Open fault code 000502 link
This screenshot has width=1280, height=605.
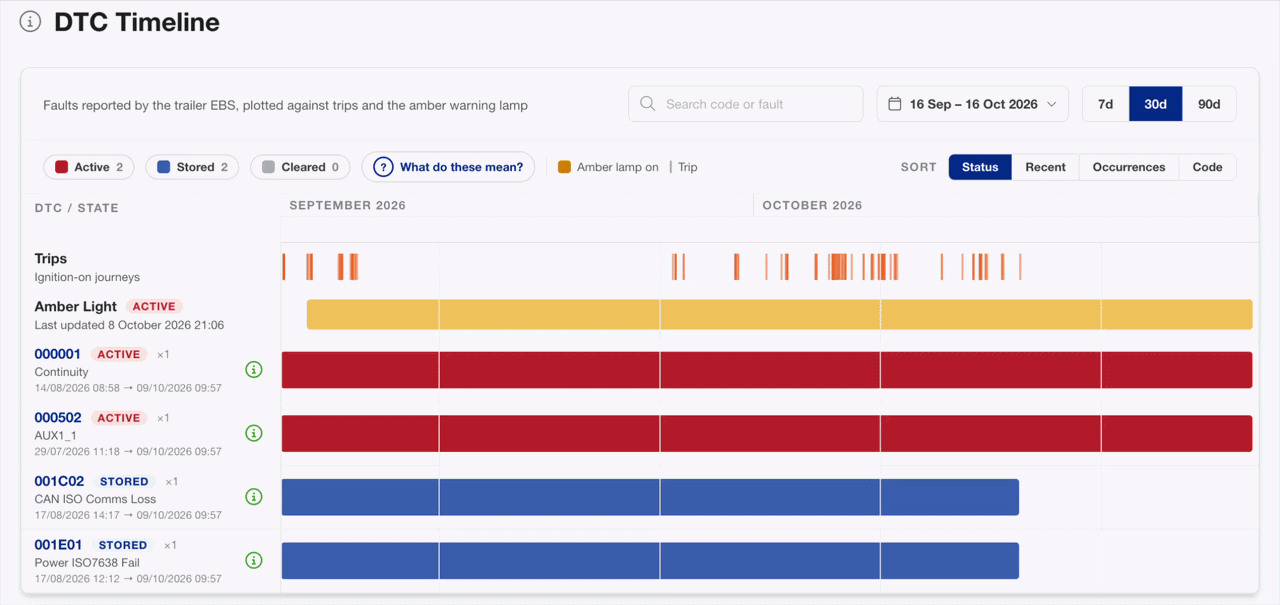[x=58, y=417]
